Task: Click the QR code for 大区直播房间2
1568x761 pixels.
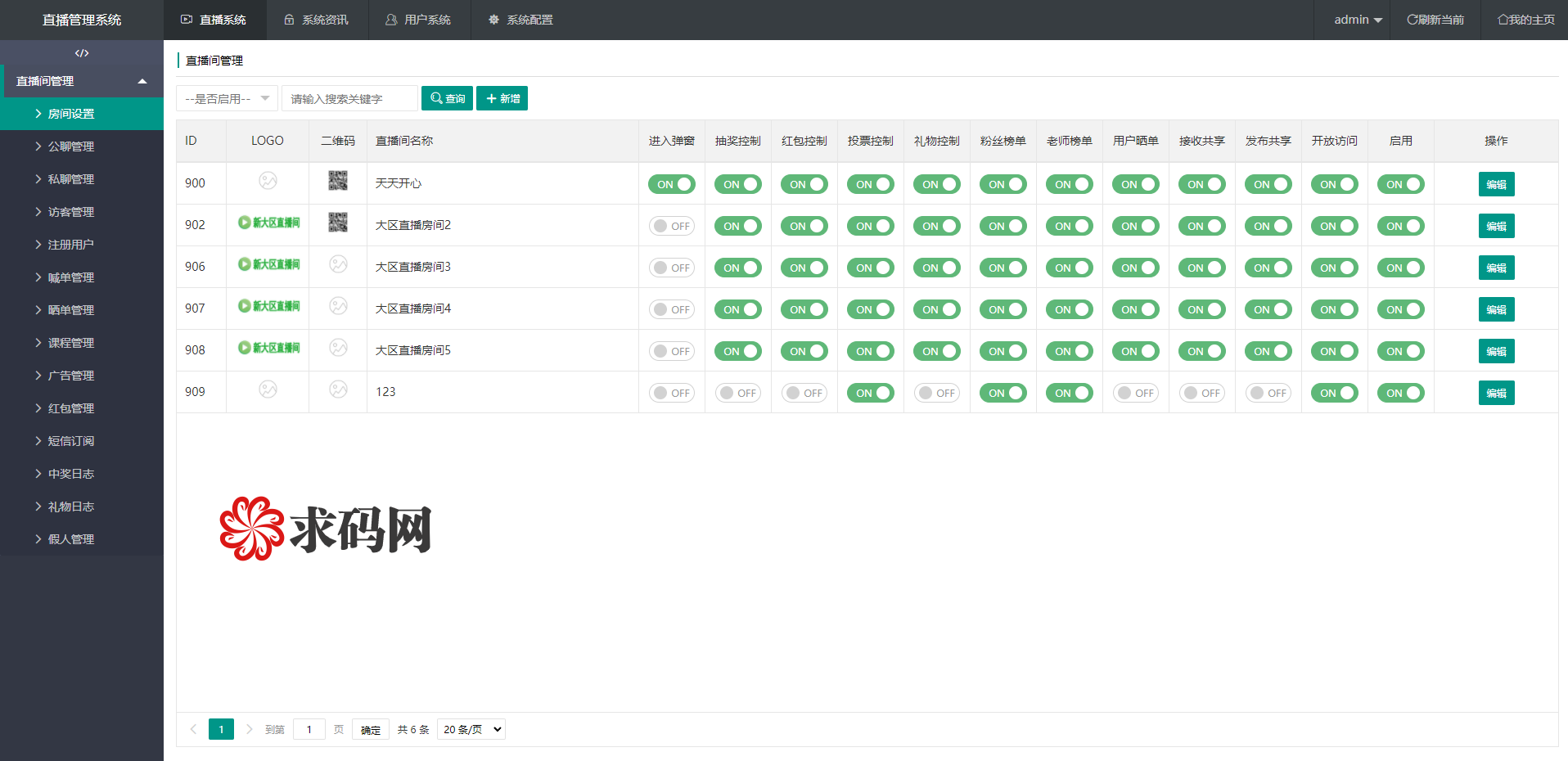Action: pyautogui.click(x=338, y=223)
